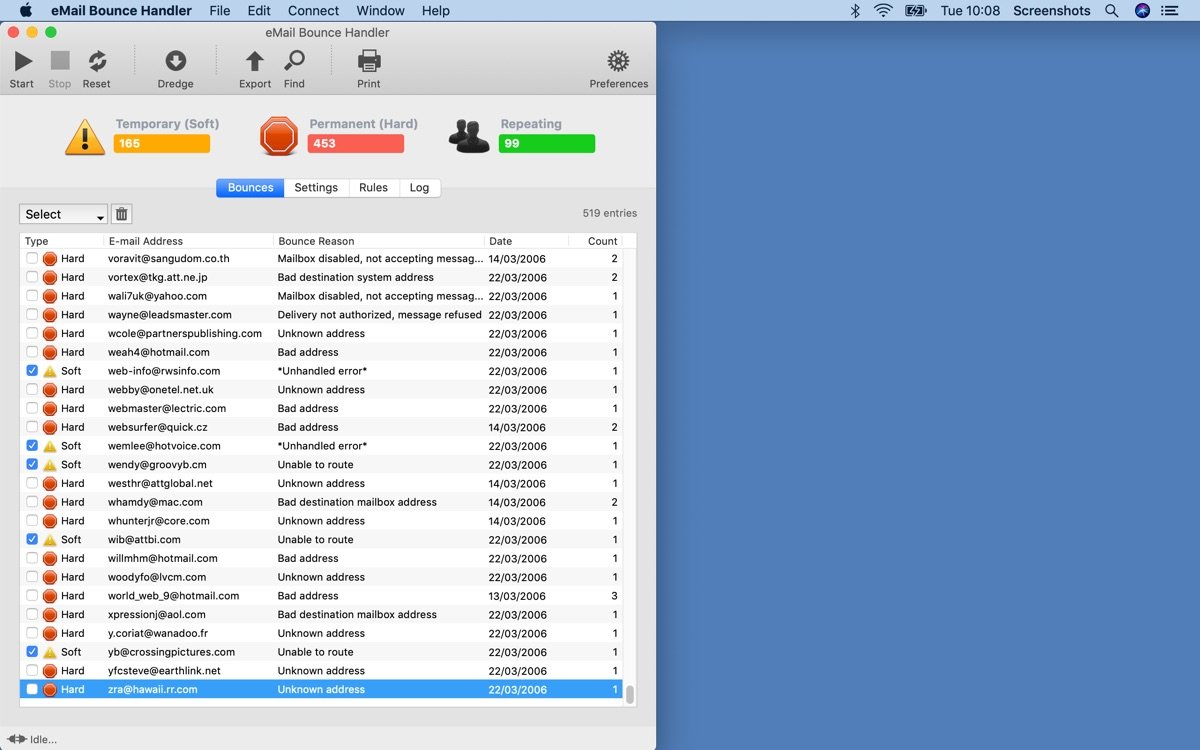The height and width of the screenshot is (750, 1200).
Task: Click the Repeating count badge
Action: click(547, 144)
